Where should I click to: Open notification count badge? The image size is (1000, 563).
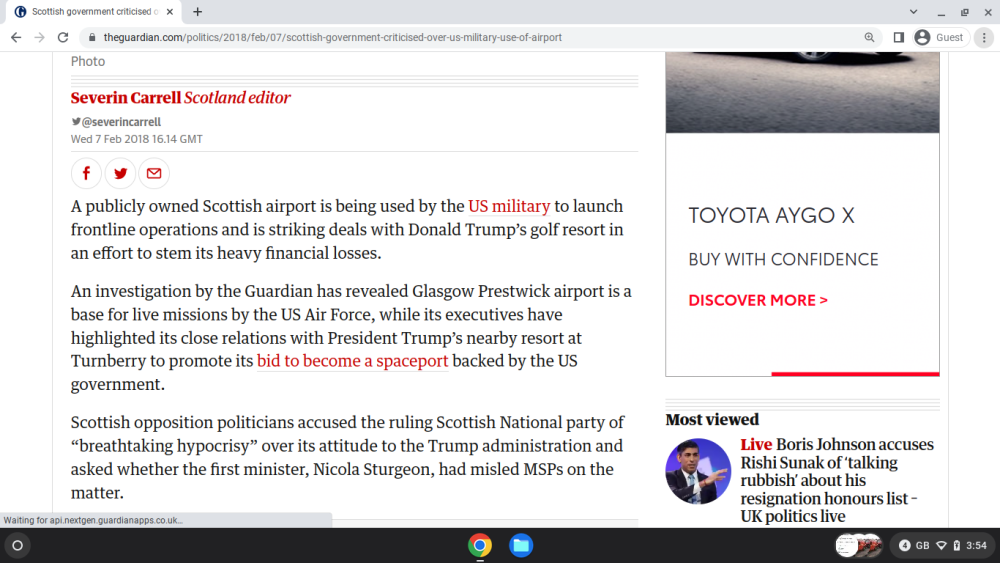click(904, 545)
